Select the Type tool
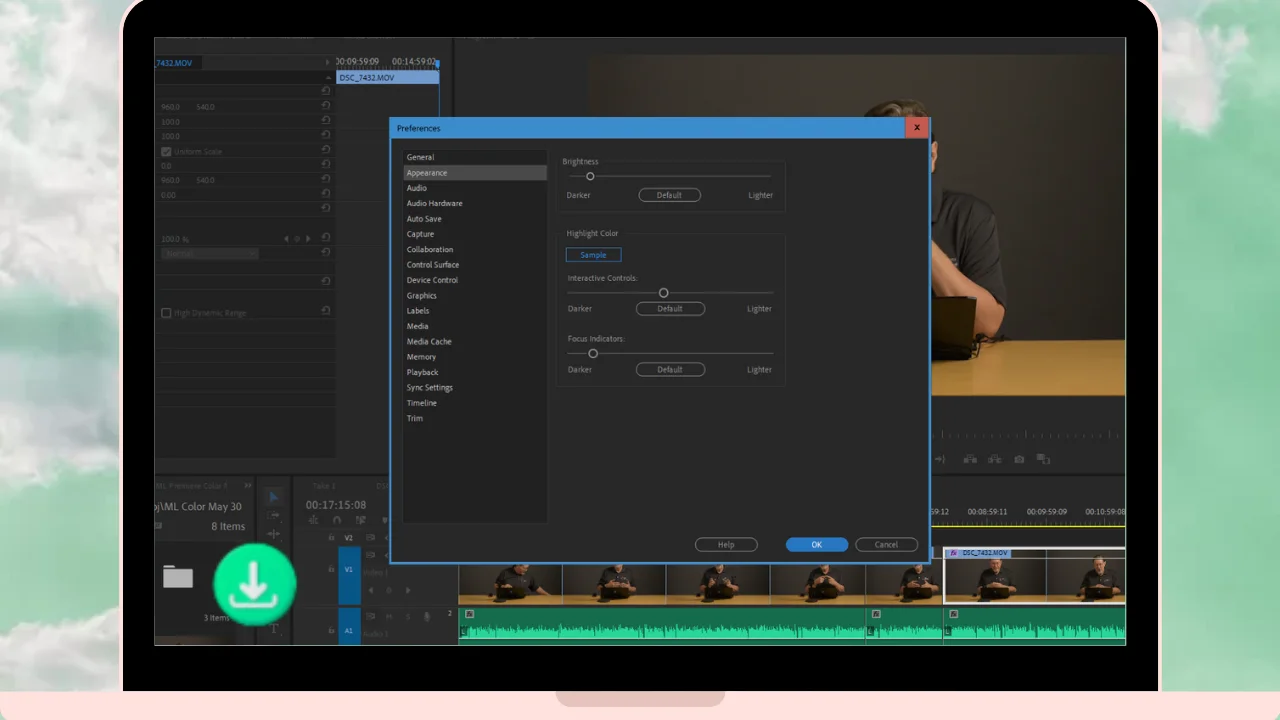The height and width of the screenshot is (720, 1280). [274, 629]
